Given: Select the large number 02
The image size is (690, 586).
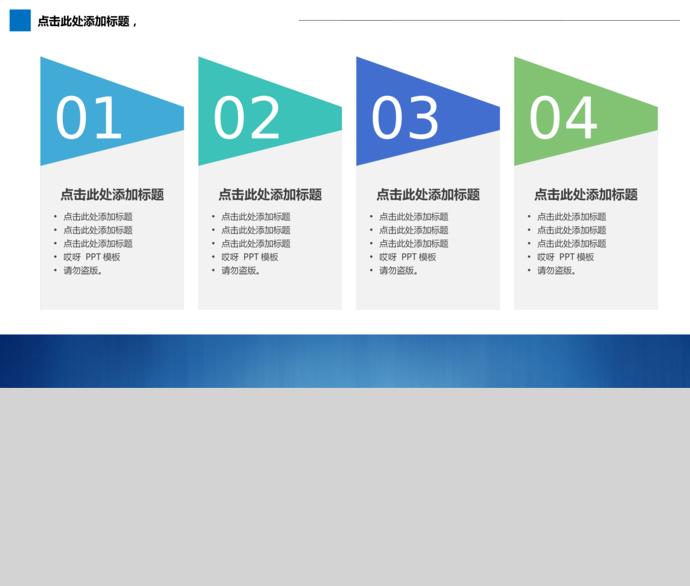Looking at the screenshot, I should [246, 118].
